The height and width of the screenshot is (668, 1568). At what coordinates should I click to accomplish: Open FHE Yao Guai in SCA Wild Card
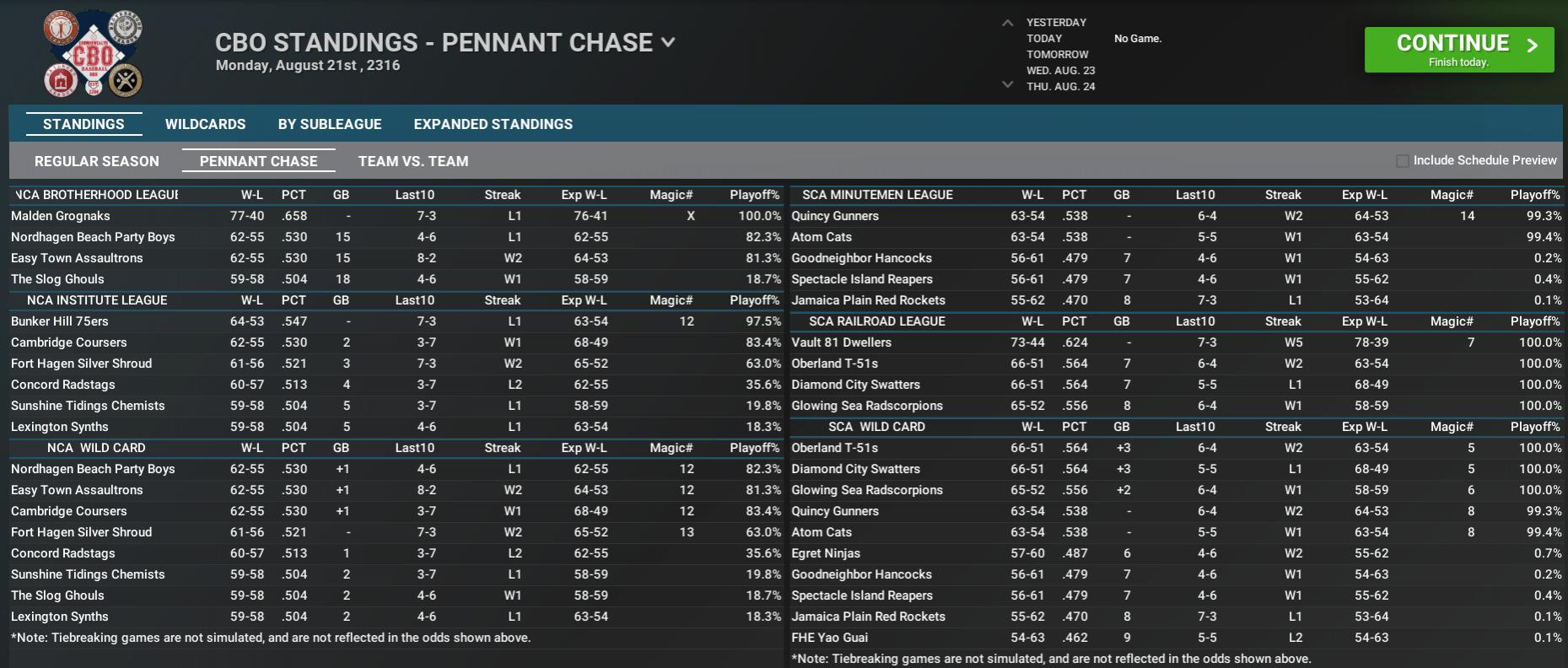point(829,638)
